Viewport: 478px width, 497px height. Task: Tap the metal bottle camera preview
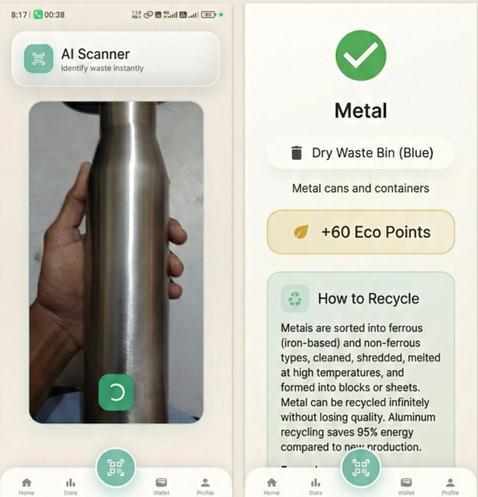tap(116, 262)
